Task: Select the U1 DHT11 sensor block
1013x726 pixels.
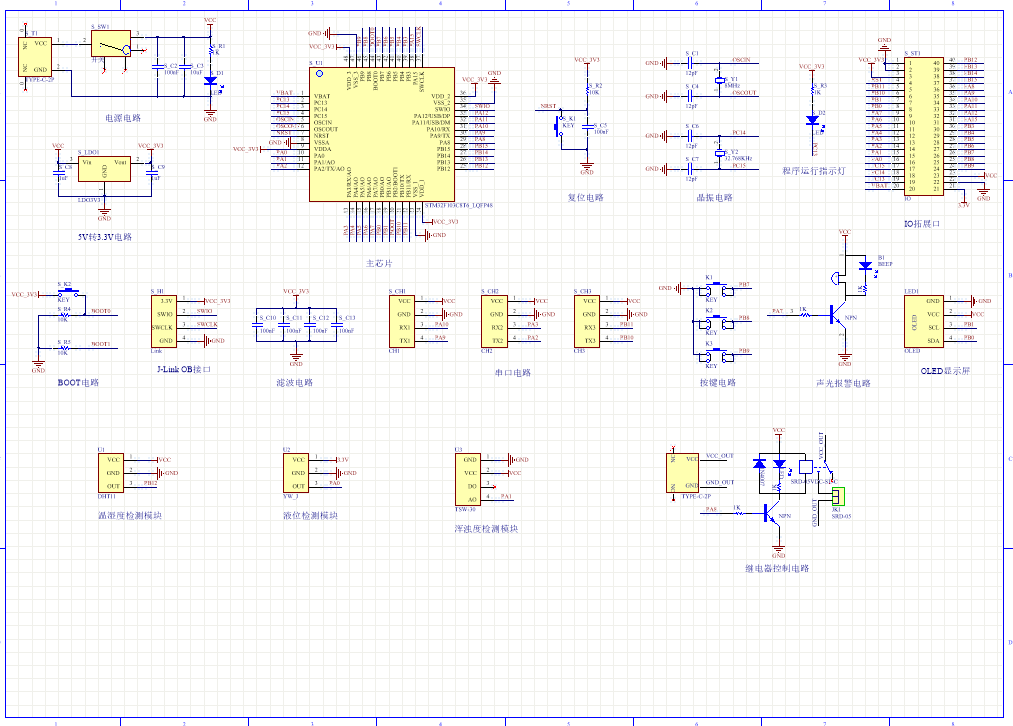Action: tap(111, 473)
